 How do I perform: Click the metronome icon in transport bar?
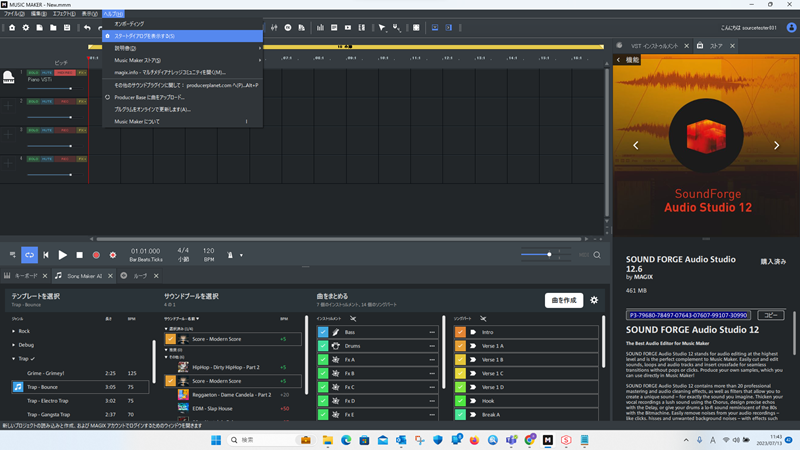pos(230,255)
